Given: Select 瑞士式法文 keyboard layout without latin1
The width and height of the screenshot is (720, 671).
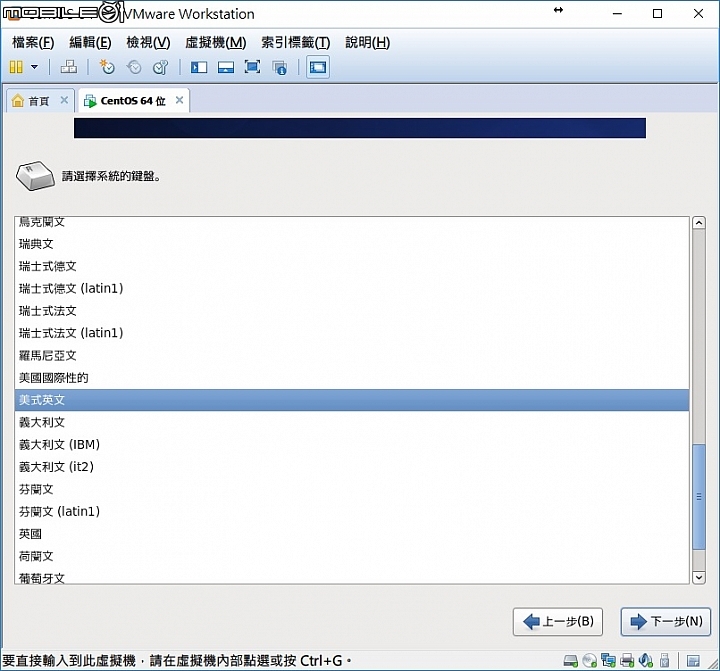Looking at the screenshot, I should (352, 311).
